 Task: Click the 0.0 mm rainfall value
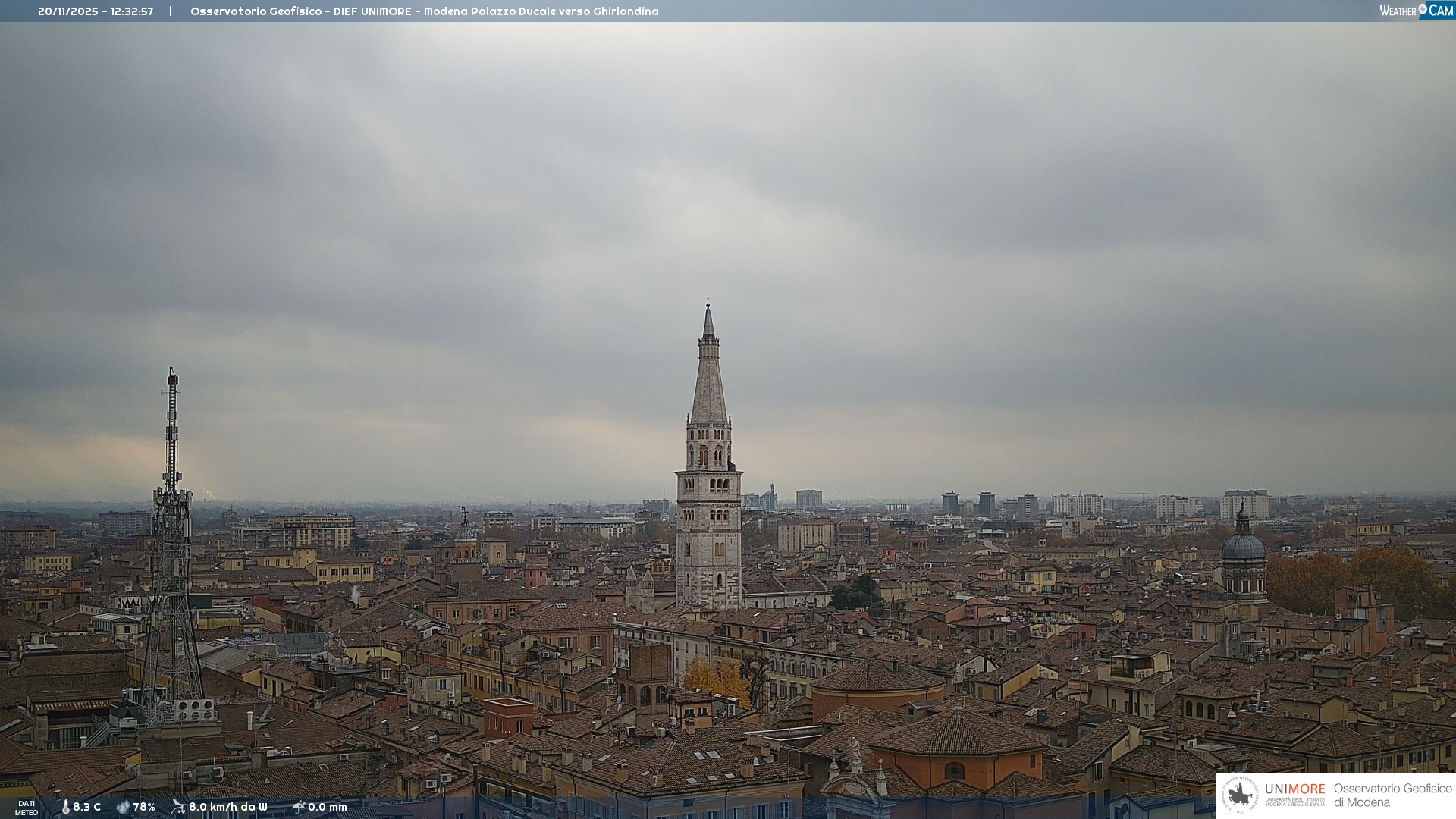pyautogui.click(x=328, y=807)
